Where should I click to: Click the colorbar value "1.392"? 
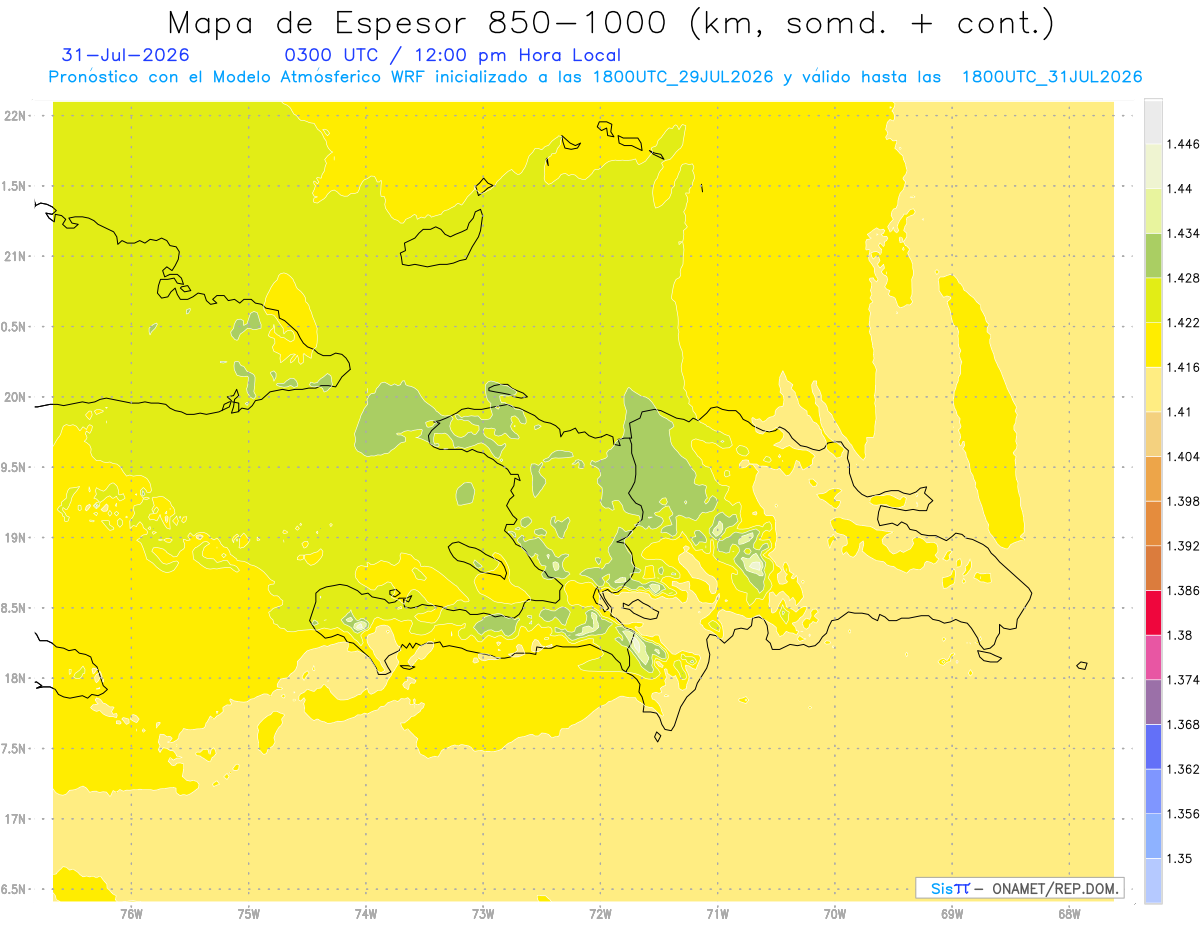coord(1185,546)
